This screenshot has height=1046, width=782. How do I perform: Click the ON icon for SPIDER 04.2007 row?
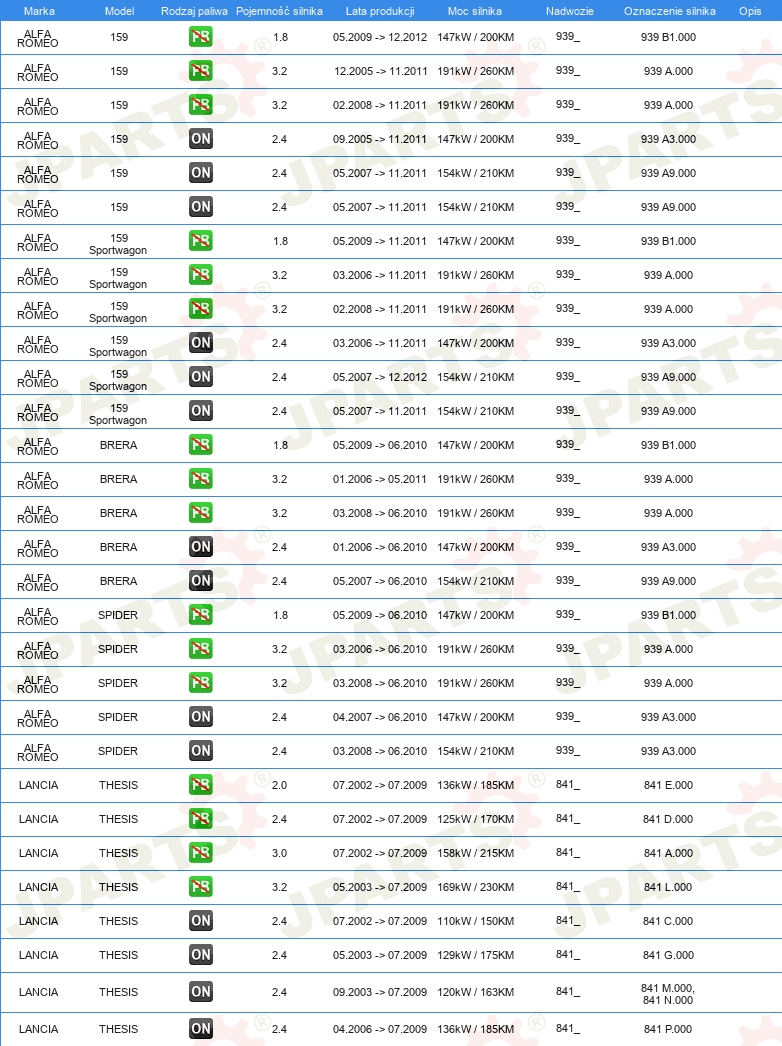[x=201, y=717]
